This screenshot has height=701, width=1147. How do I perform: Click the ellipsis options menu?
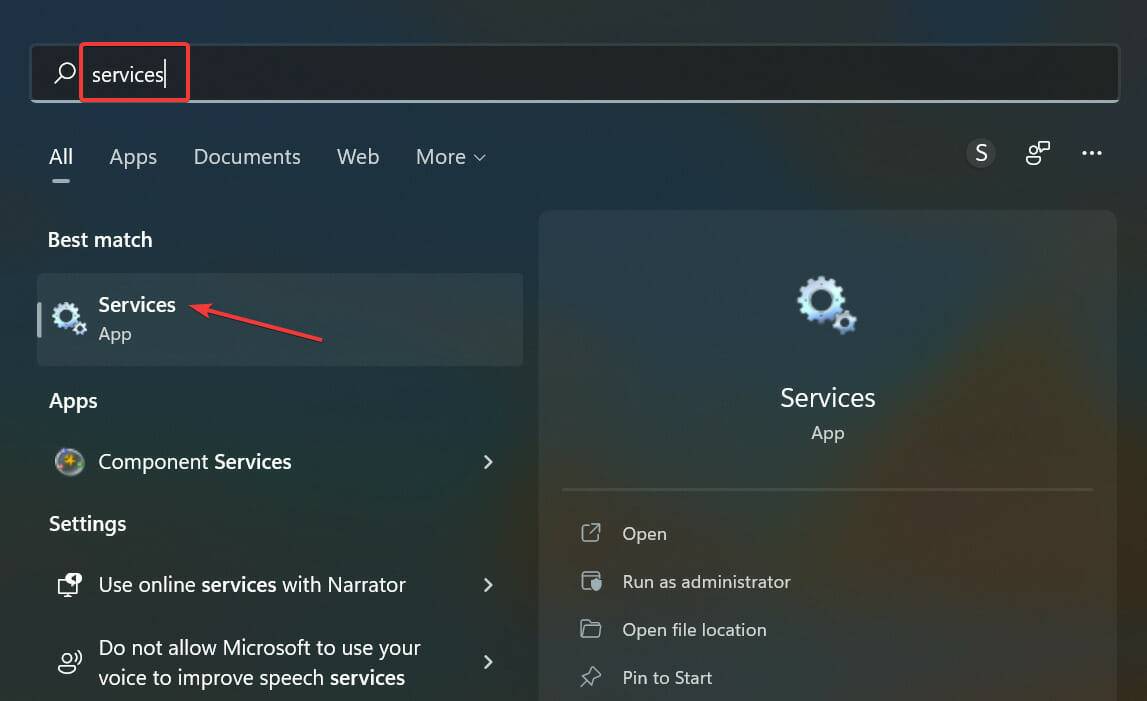1092,152
